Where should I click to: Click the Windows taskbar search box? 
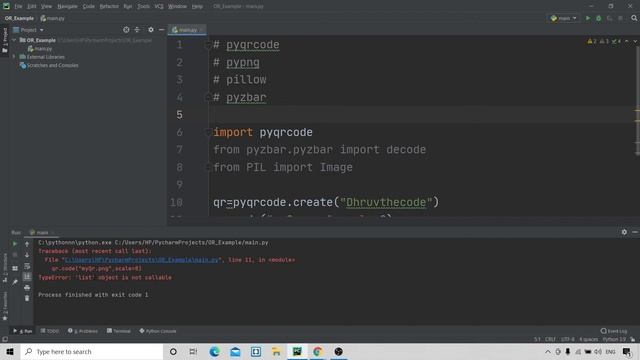click(92, 351)
